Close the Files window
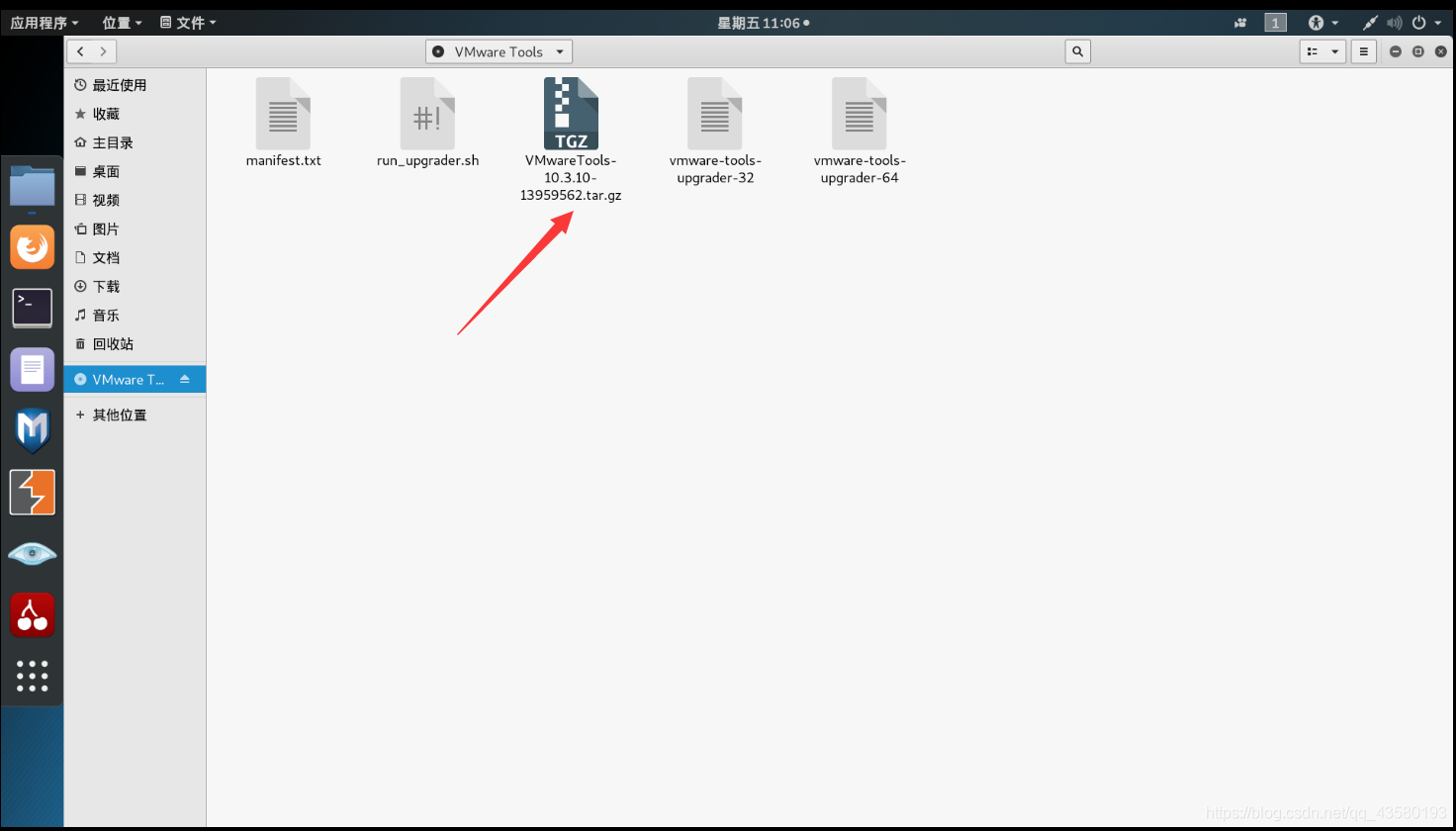This screenshot has height=831, width=1456. (1439, 51)
